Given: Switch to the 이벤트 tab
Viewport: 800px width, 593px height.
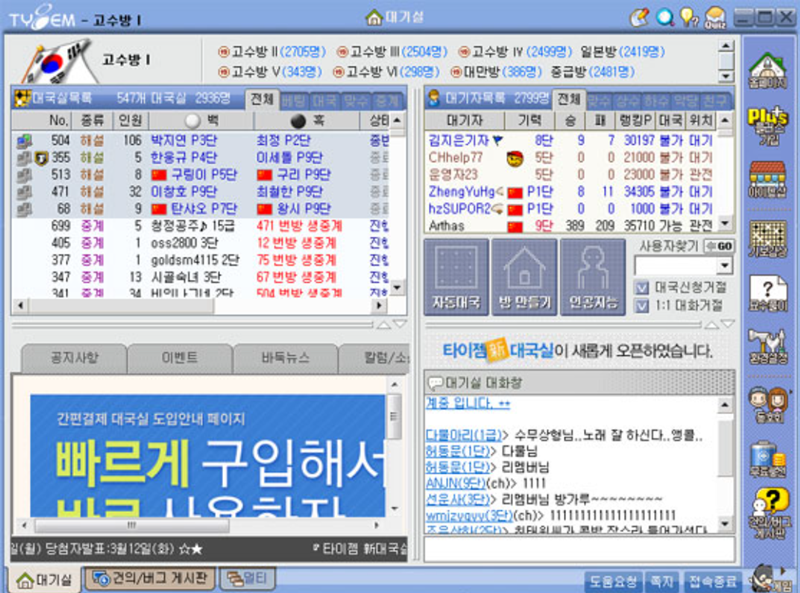Looking at the screenshot, I should coord(180,358).
